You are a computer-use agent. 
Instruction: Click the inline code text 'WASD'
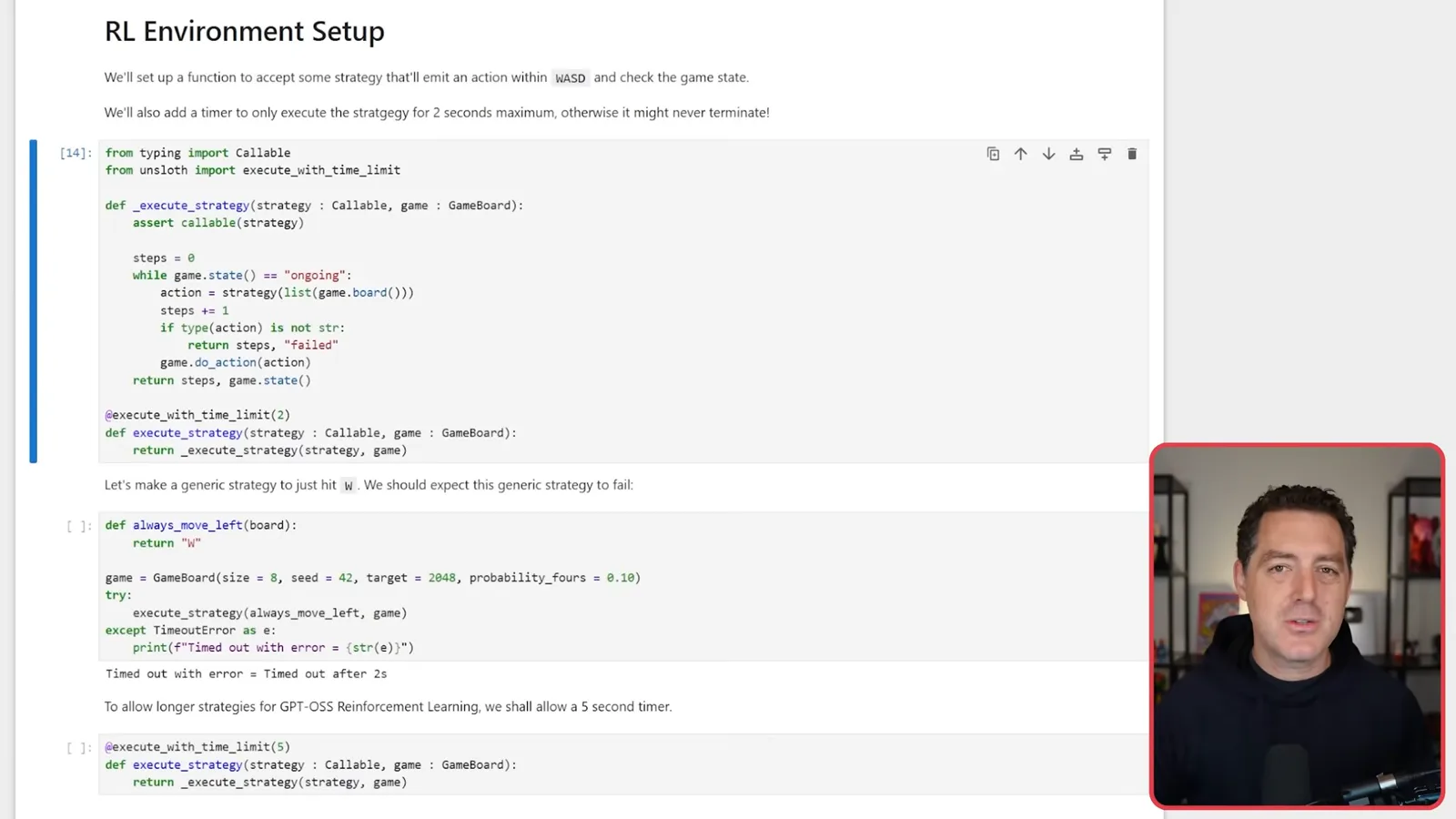pos(571,78)
